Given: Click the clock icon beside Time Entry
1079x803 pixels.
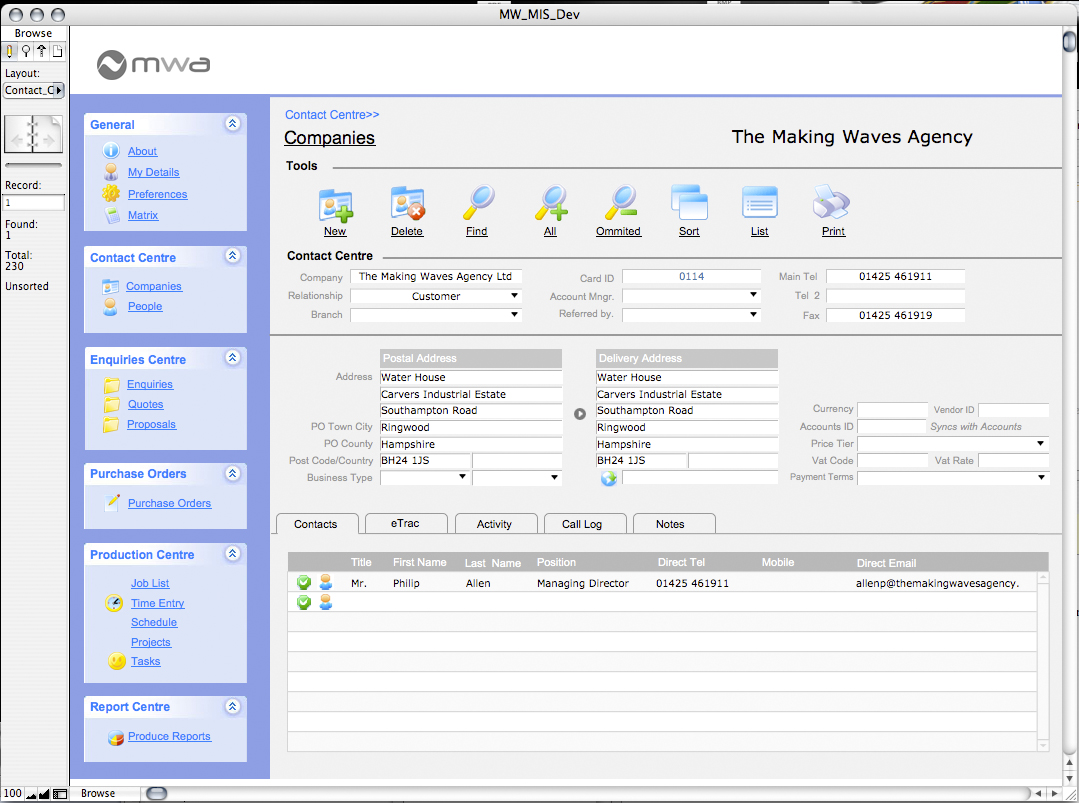Looking at the screenshot, I should (114, 603).
